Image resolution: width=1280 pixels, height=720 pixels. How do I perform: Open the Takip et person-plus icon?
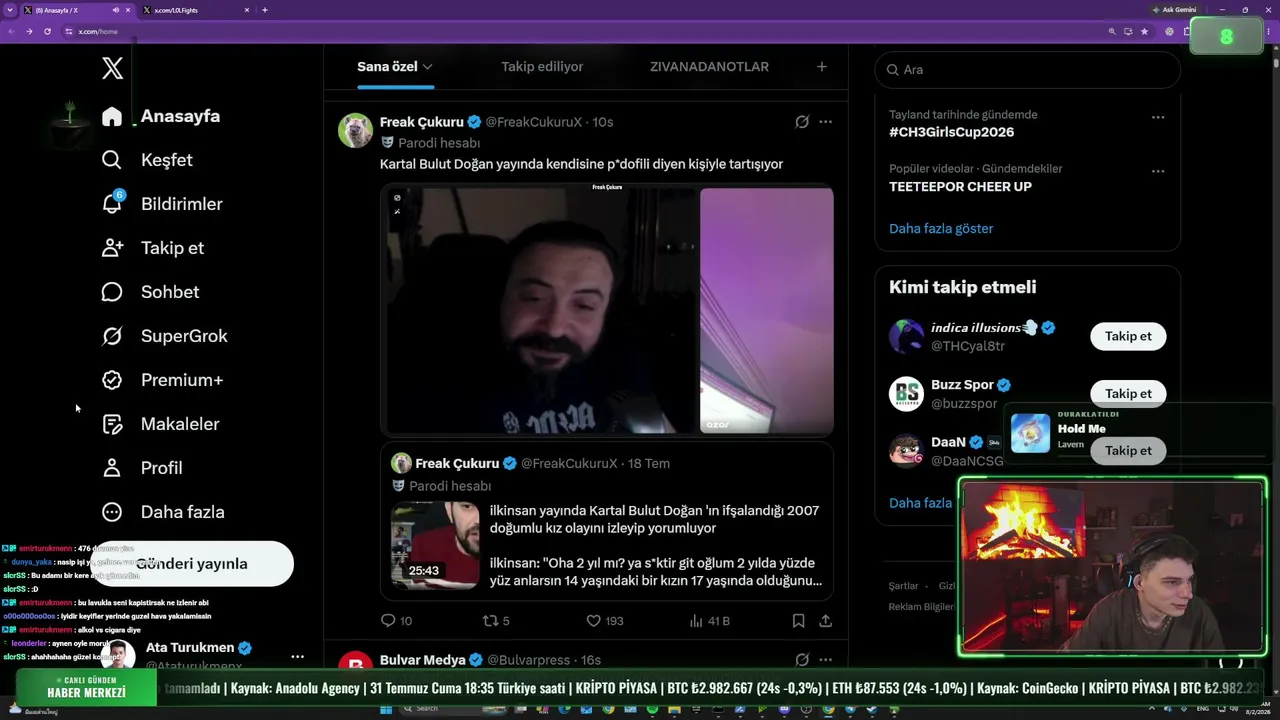coord(112,248)
